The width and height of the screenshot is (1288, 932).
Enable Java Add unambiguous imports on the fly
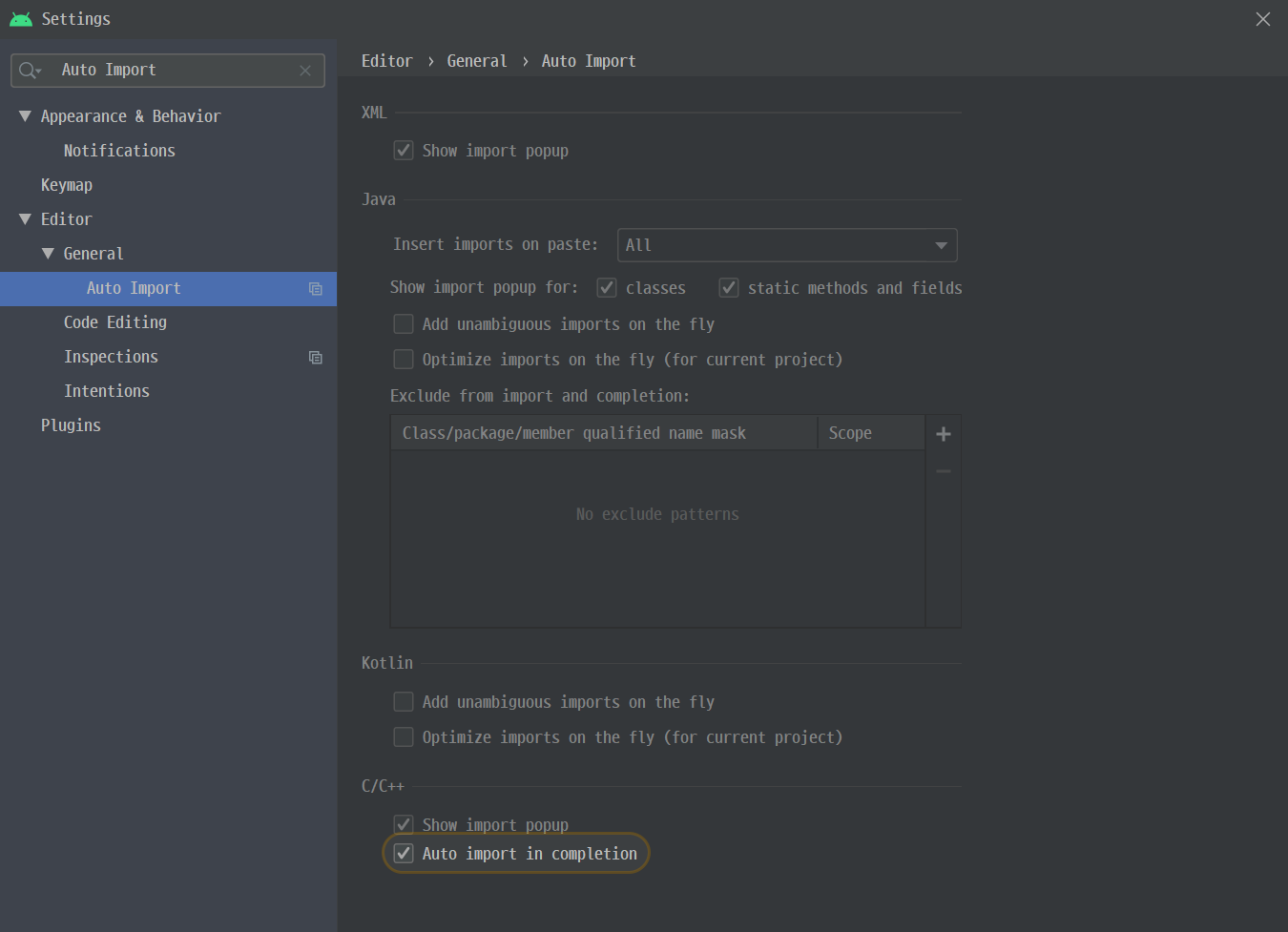tap(404, 324)
